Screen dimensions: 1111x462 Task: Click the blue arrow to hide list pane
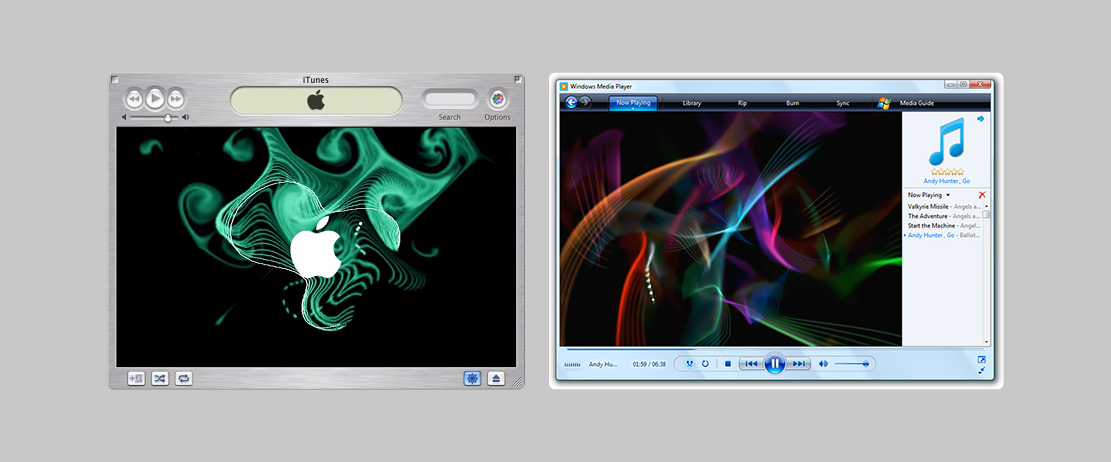click(x=981, y=119)
